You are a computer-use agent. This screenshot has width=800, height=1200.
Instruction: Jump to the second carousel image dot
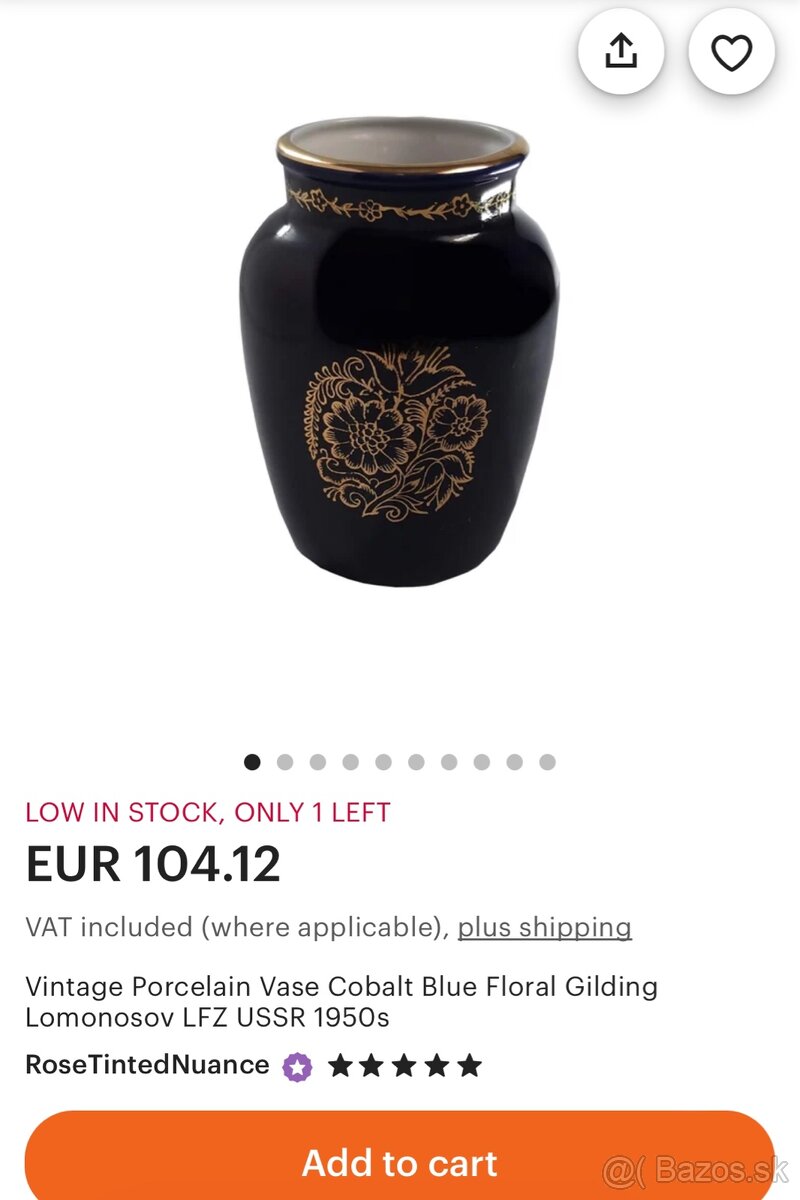click(x=285, y=762)
